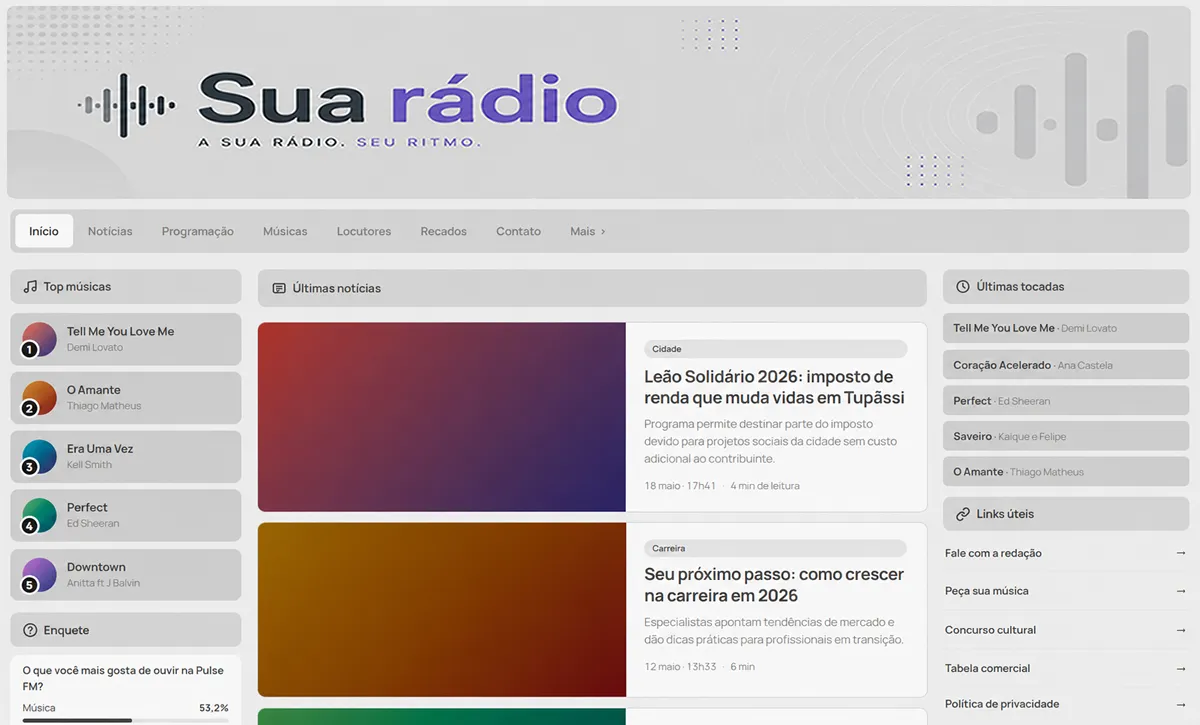The height and width of the screenshot is (725, 1200).
Task: Click the Top músicas section header
Action: [126, 286]
